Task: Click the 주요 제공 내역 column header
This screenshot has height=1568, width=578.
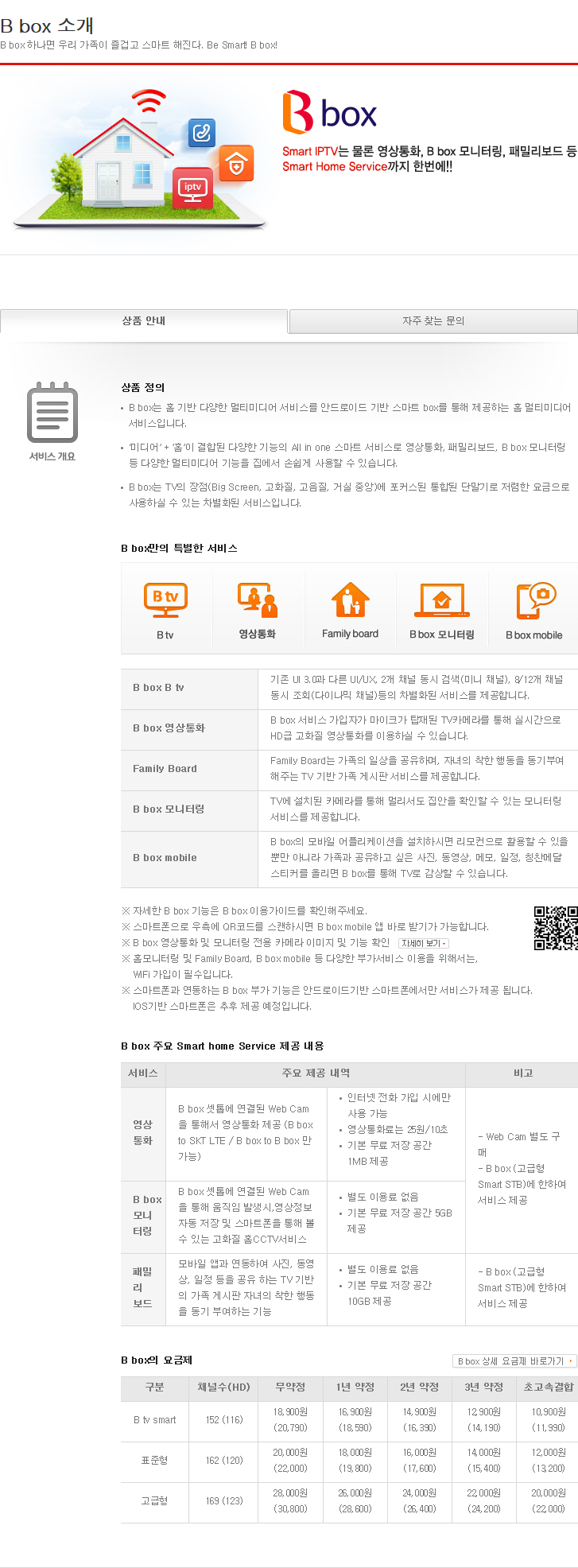Action: point(316,1073)
